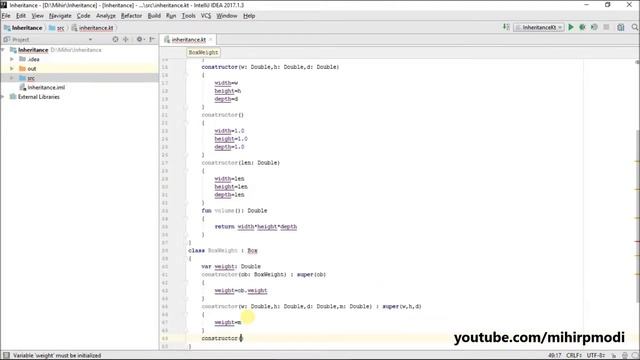Toggle tool window buttons icon in status bar
Image resolution: width=640 pixels, height=360 pixels.
point(6,356)
